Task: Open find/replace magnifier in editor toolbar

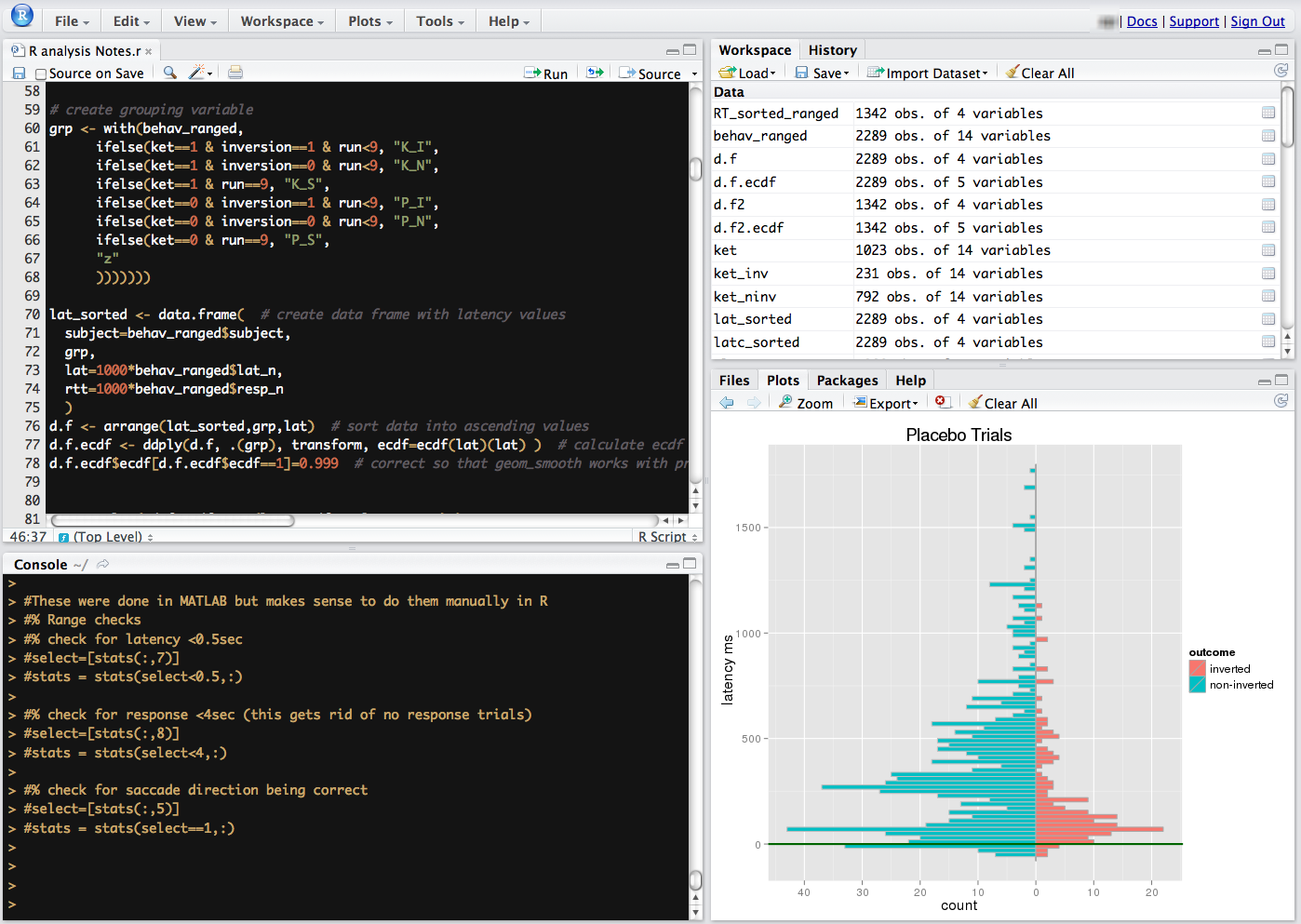Action: click(x=169, y=73)
